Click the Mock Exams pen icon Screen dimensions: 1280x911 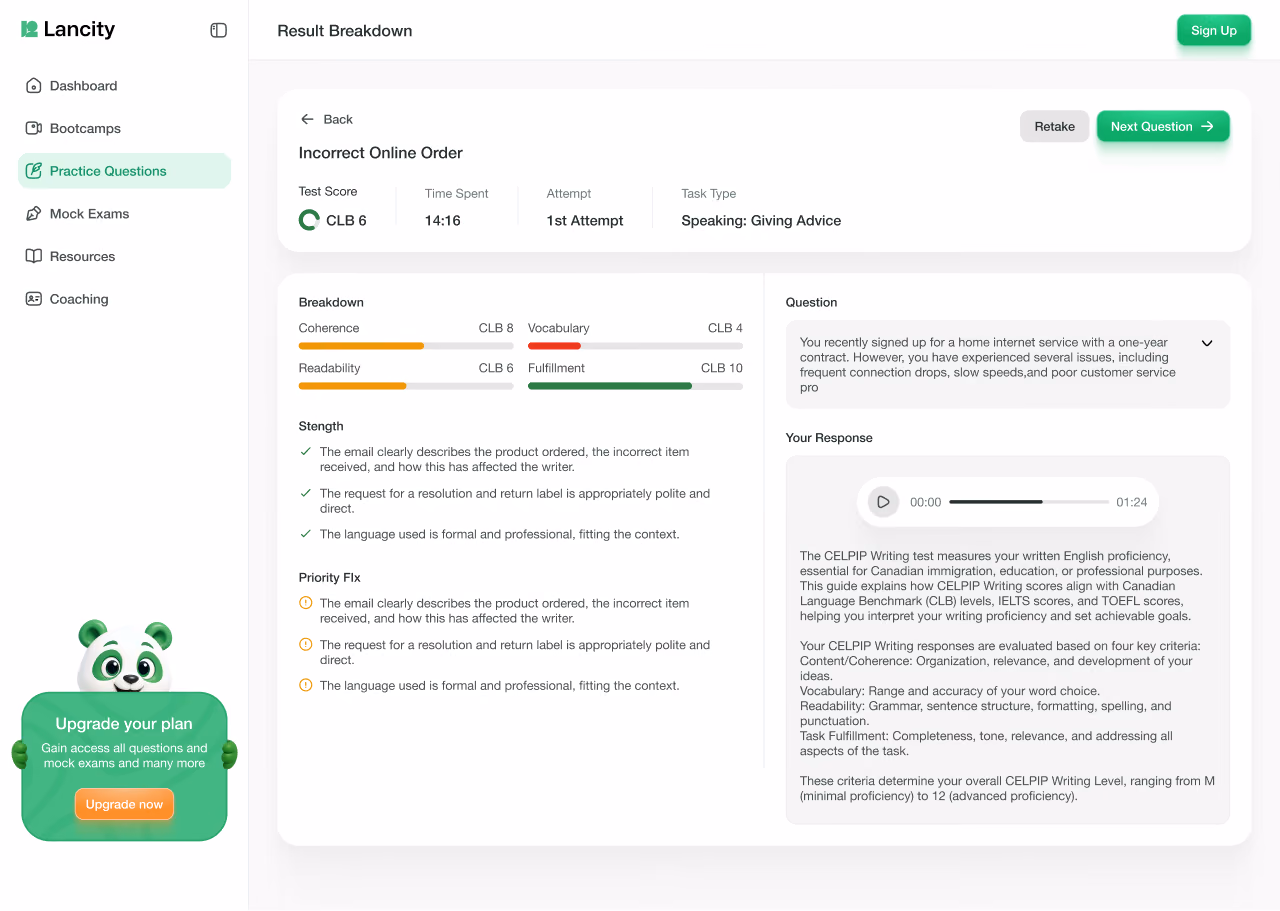[33, 214]
